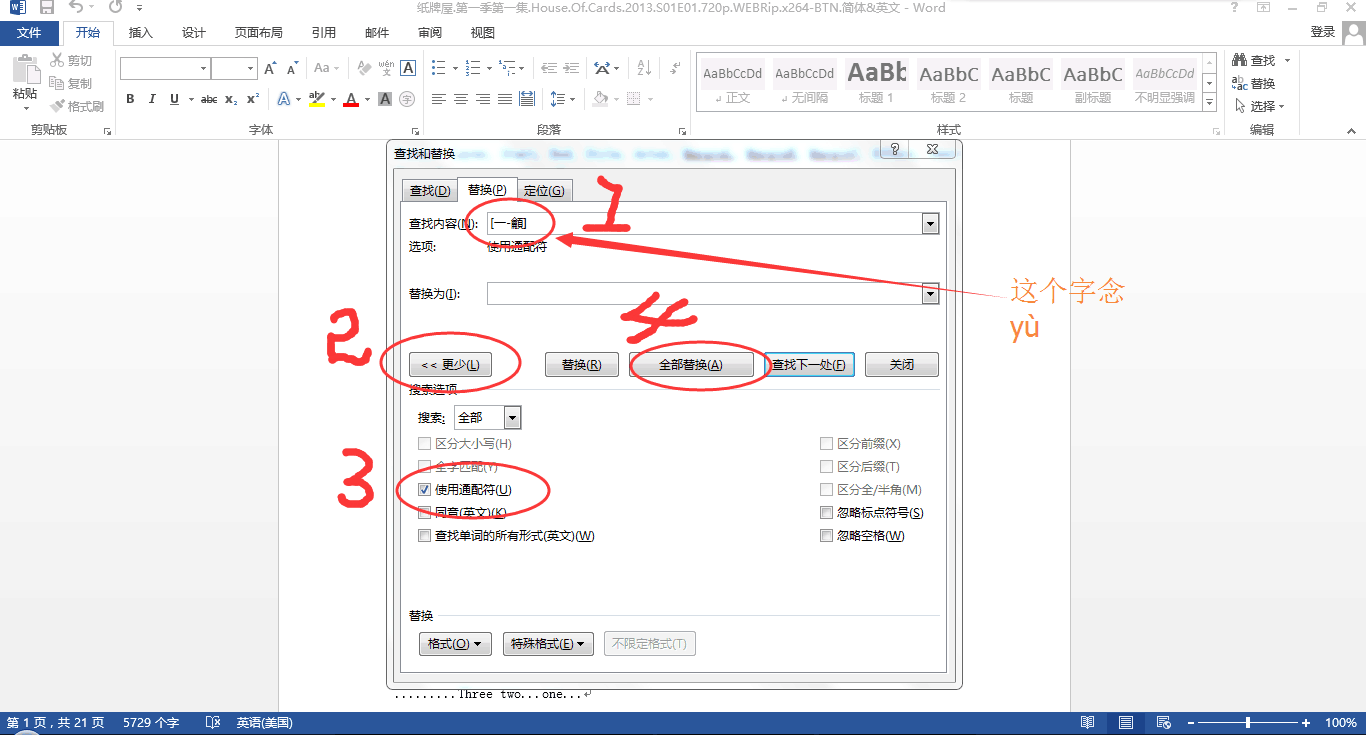Apply strikethrough formatting
1366x735 pixels.
pyautogui.click(x=207, y=99)
